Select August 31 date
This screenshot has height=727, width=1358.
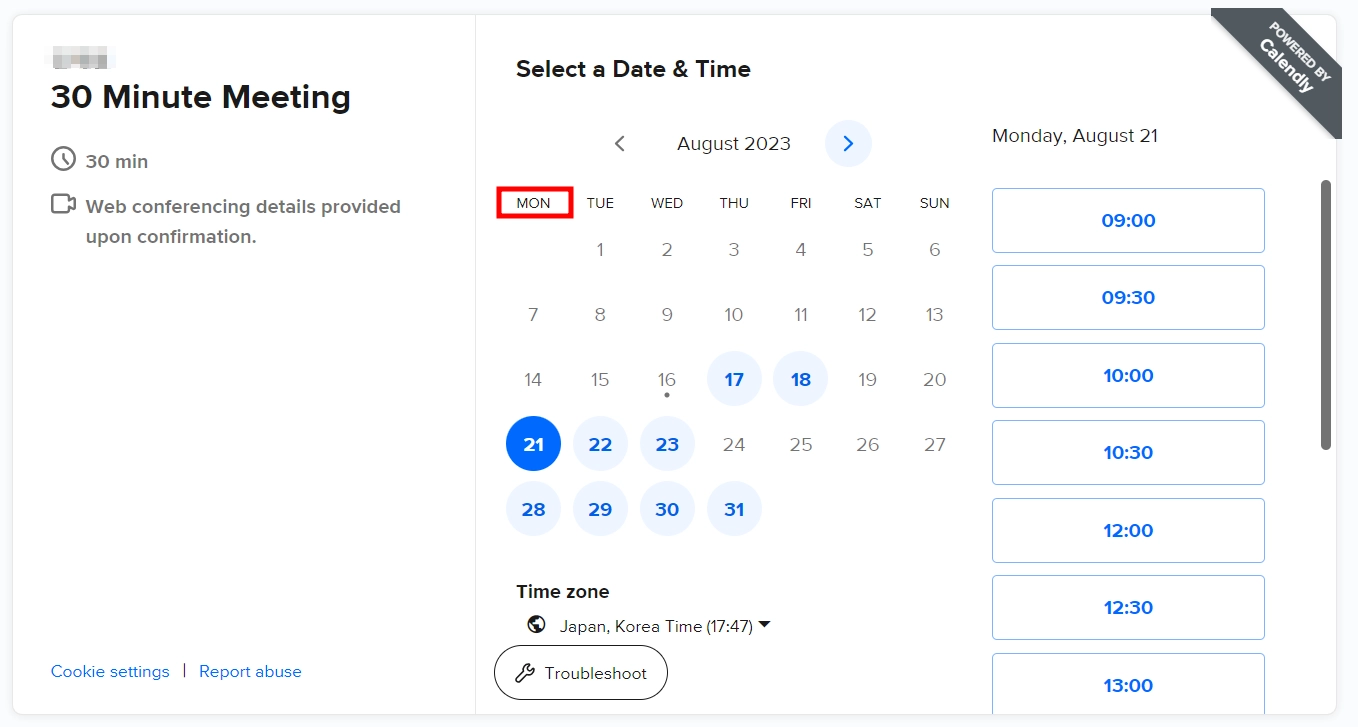tap(734, 509)
